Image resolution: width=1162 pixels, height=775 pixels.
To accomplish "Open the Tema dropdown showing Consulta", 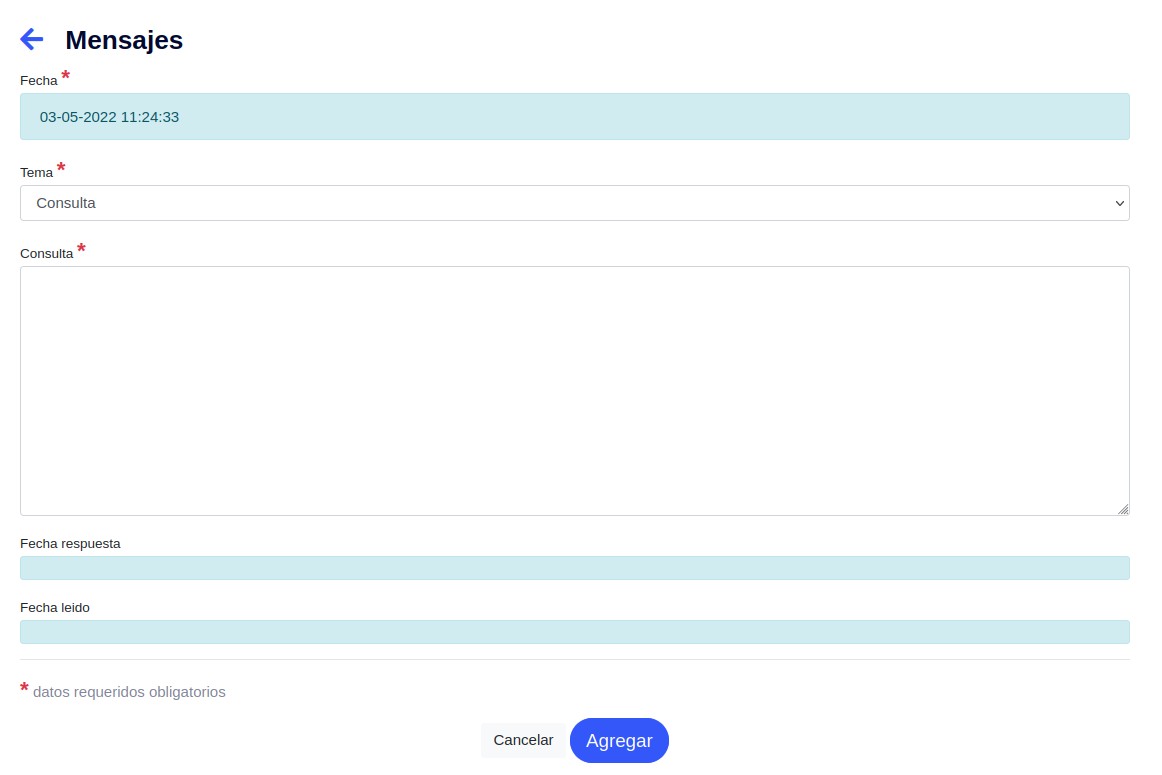I will 574,203.
